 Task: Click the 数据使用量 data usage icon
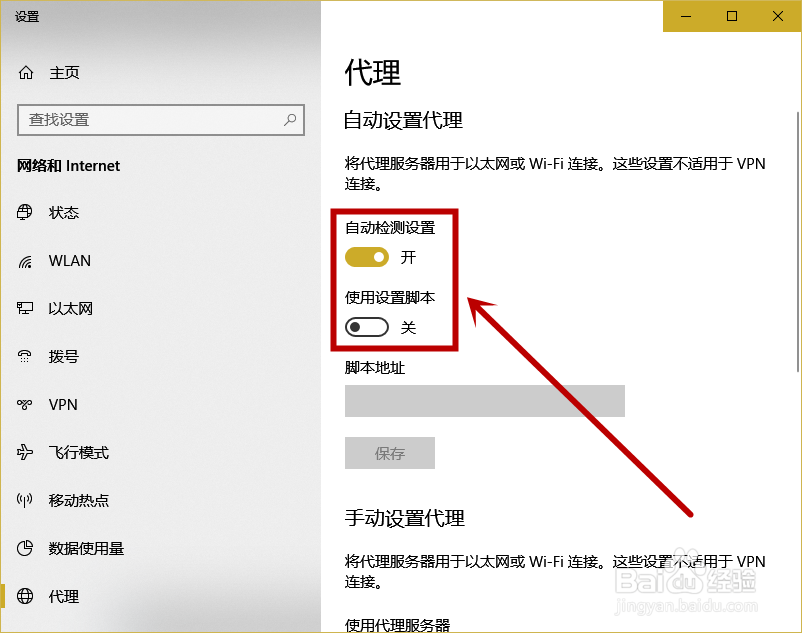point(24,548)
